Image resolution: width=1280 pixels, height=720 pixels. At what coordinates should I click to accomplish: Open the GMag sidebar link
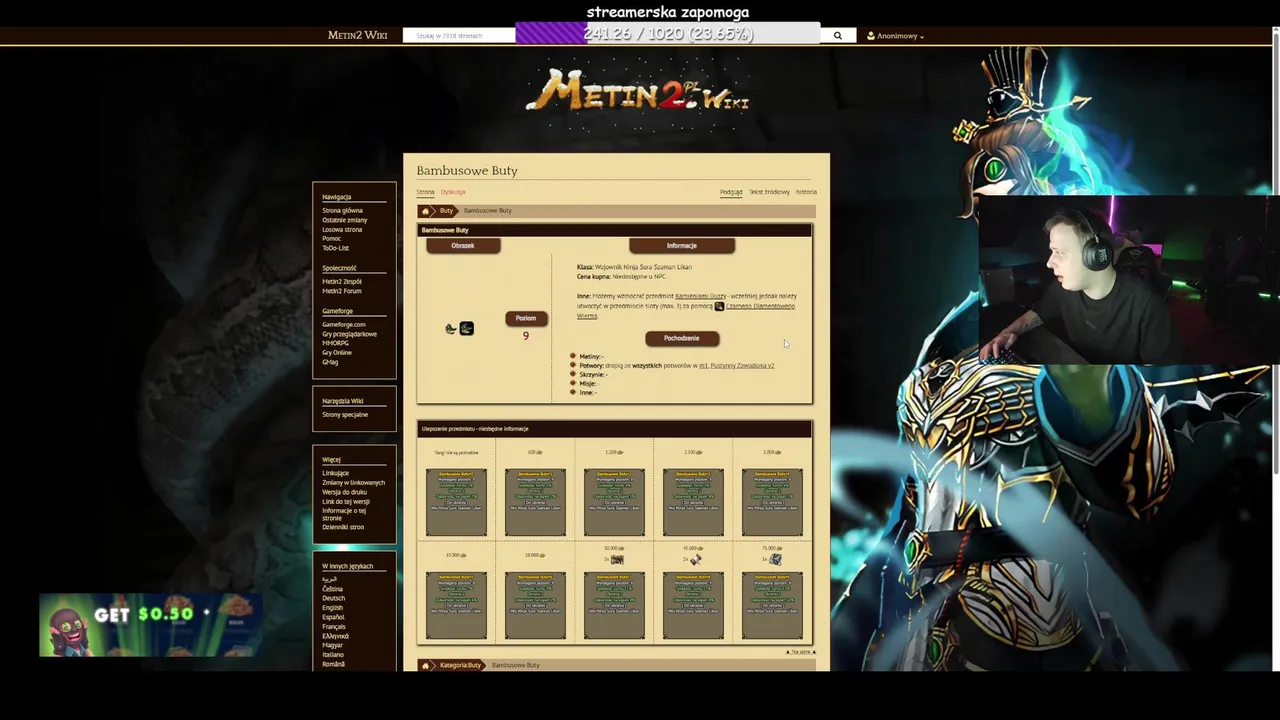tap(330, 362)
